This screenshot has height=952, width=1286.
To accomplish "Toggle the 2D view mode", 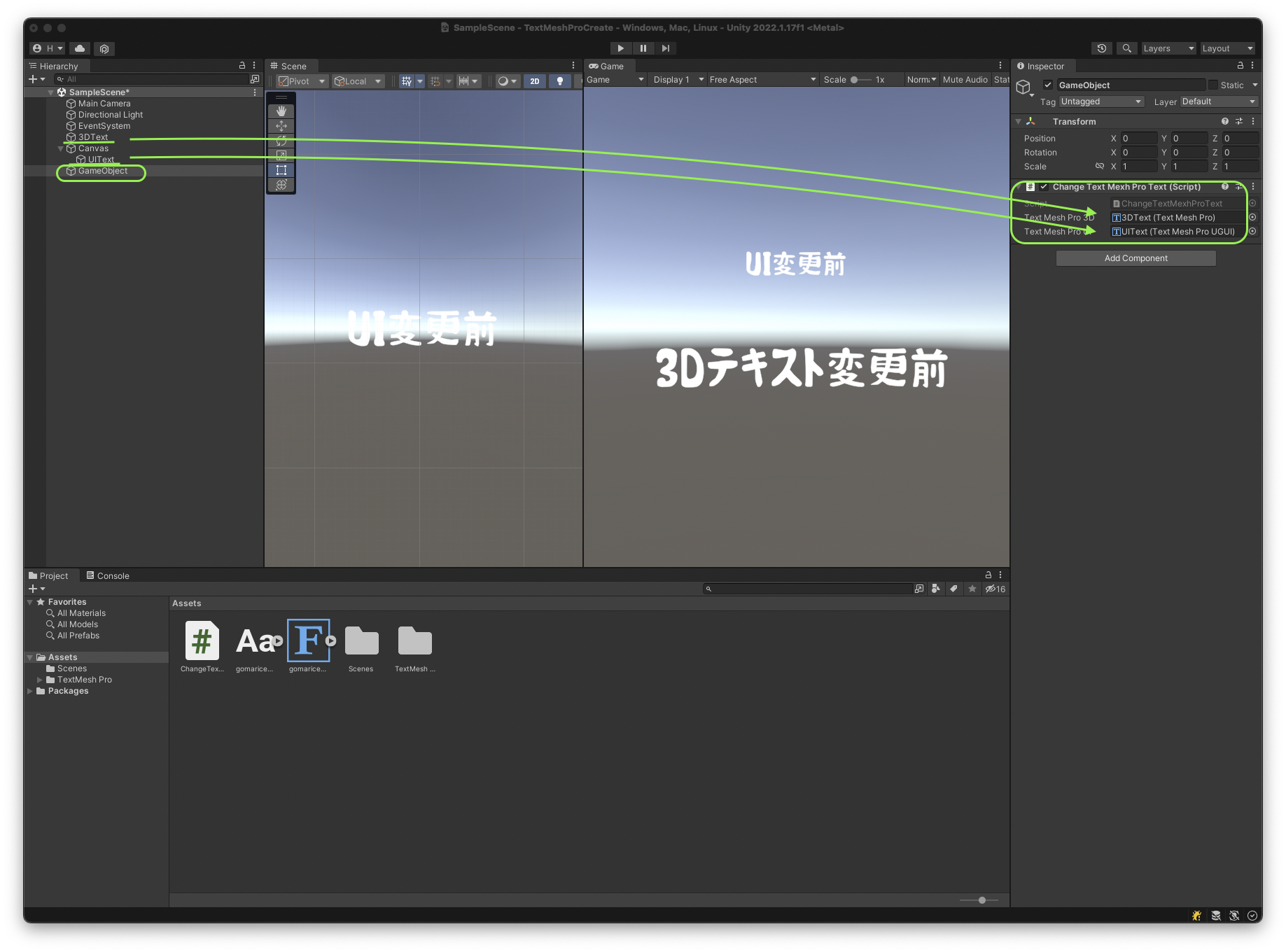I will click(535, 81).
